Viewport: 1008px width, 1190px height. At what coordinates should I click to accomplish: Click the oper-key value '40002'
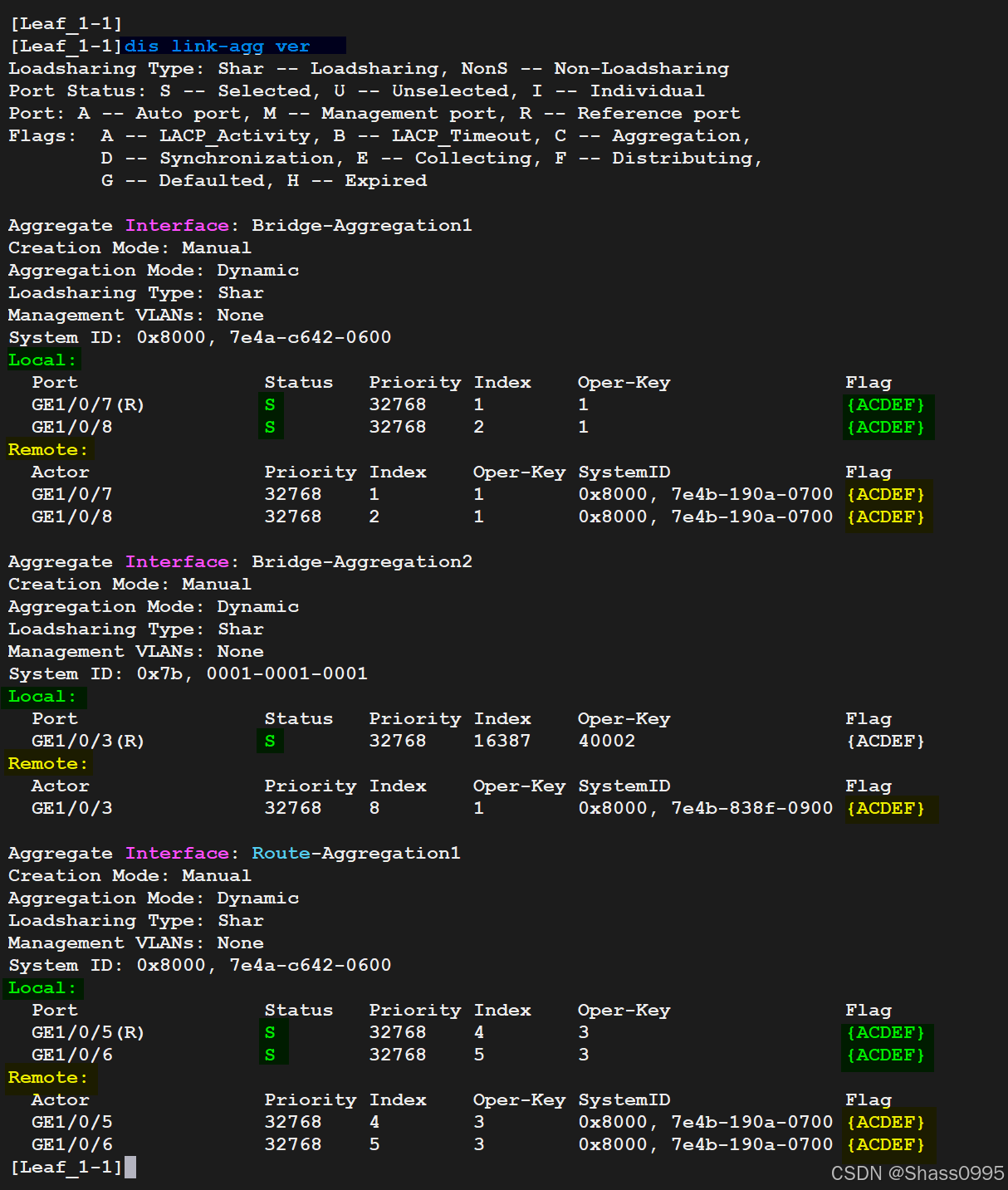(606, 742)
